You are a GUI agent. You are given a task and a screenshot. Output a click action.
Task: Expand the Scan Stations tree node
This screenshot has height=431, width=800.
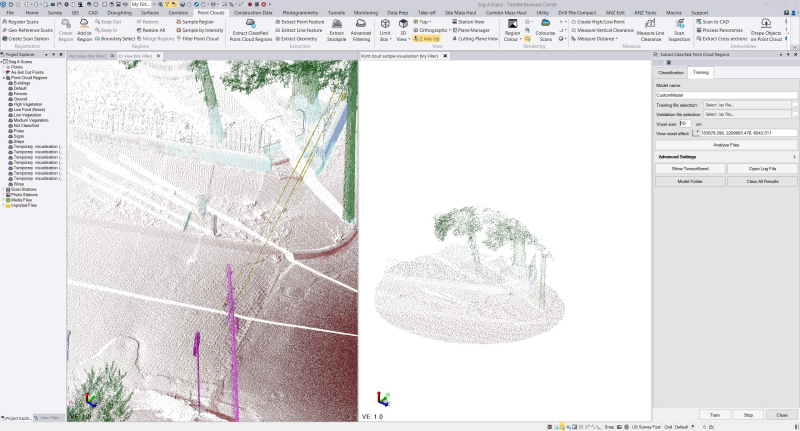pyautogui.click(x=4, y=191)
